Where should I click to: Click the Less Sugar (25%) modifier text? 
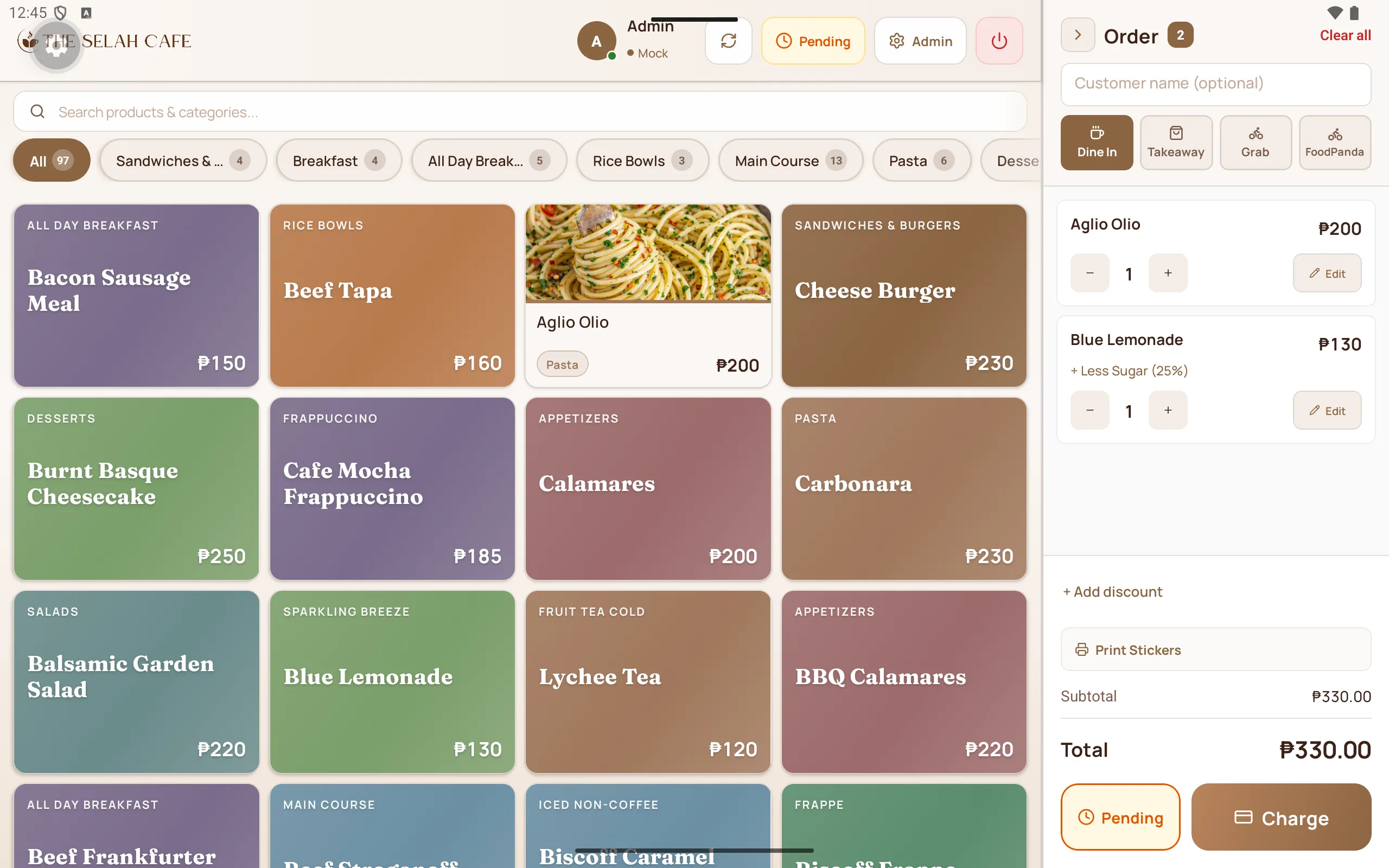click(1129, 371)
